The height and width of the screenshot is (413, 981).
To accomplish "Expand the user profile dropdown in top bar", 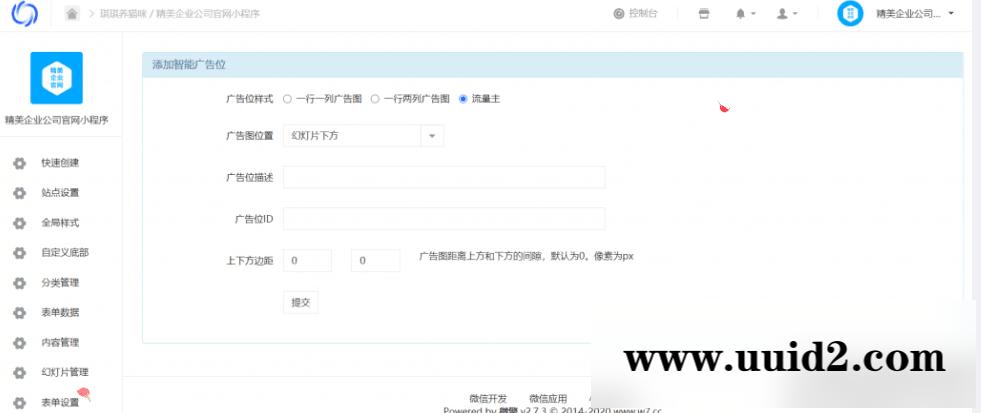I will click(787, 14).
